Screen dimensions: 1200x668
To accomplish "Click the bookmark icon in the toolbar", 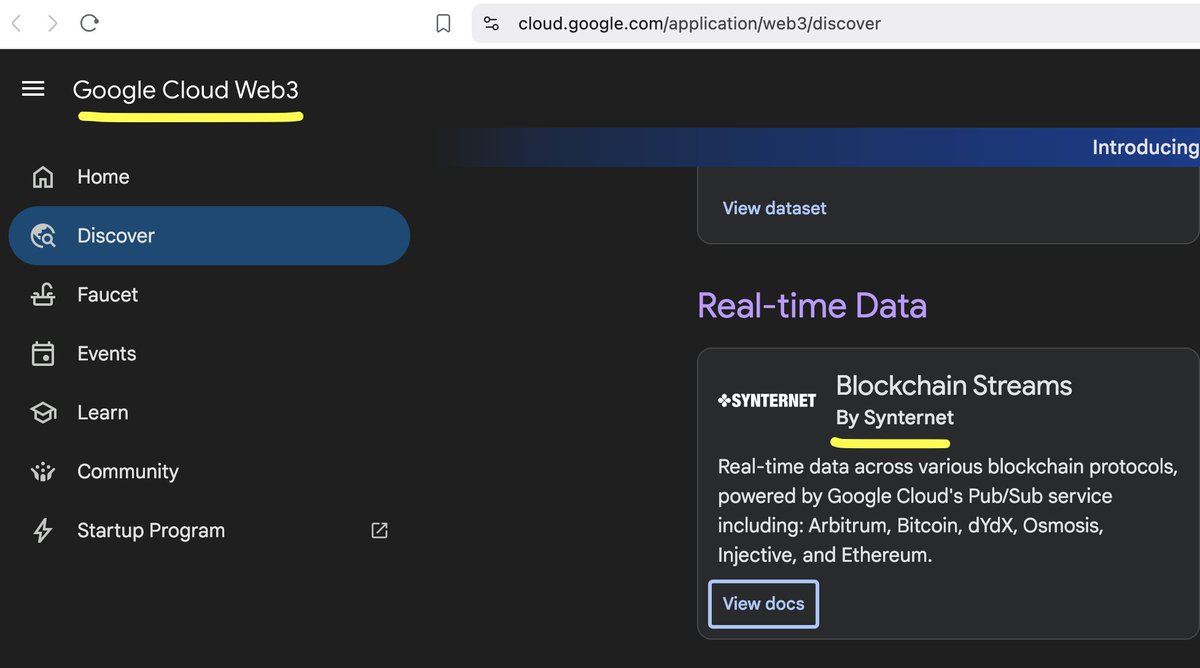I will 442,22.
